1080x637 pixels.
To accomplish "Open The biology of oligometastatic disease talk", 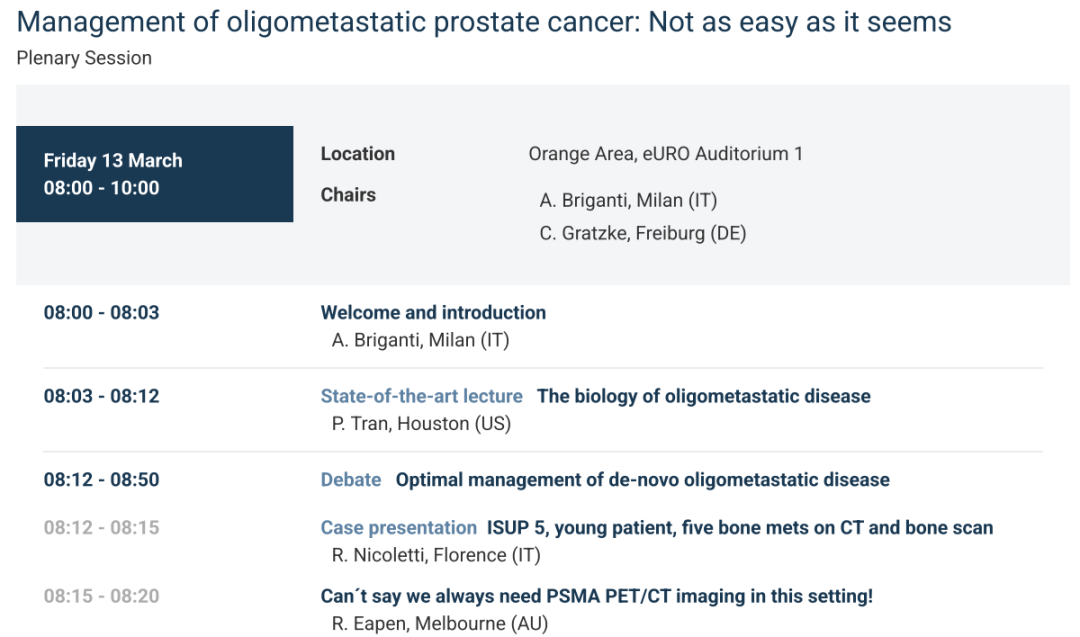I will point(703,396).
